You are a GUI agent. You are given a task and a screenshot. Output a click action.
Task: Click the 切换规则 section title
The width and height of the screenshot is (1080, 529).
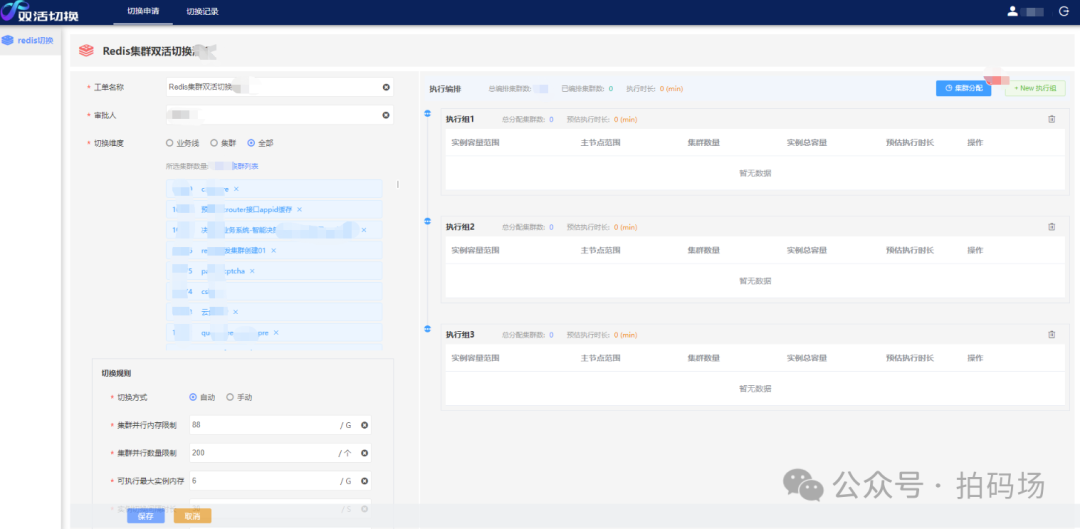pos(118,373)
